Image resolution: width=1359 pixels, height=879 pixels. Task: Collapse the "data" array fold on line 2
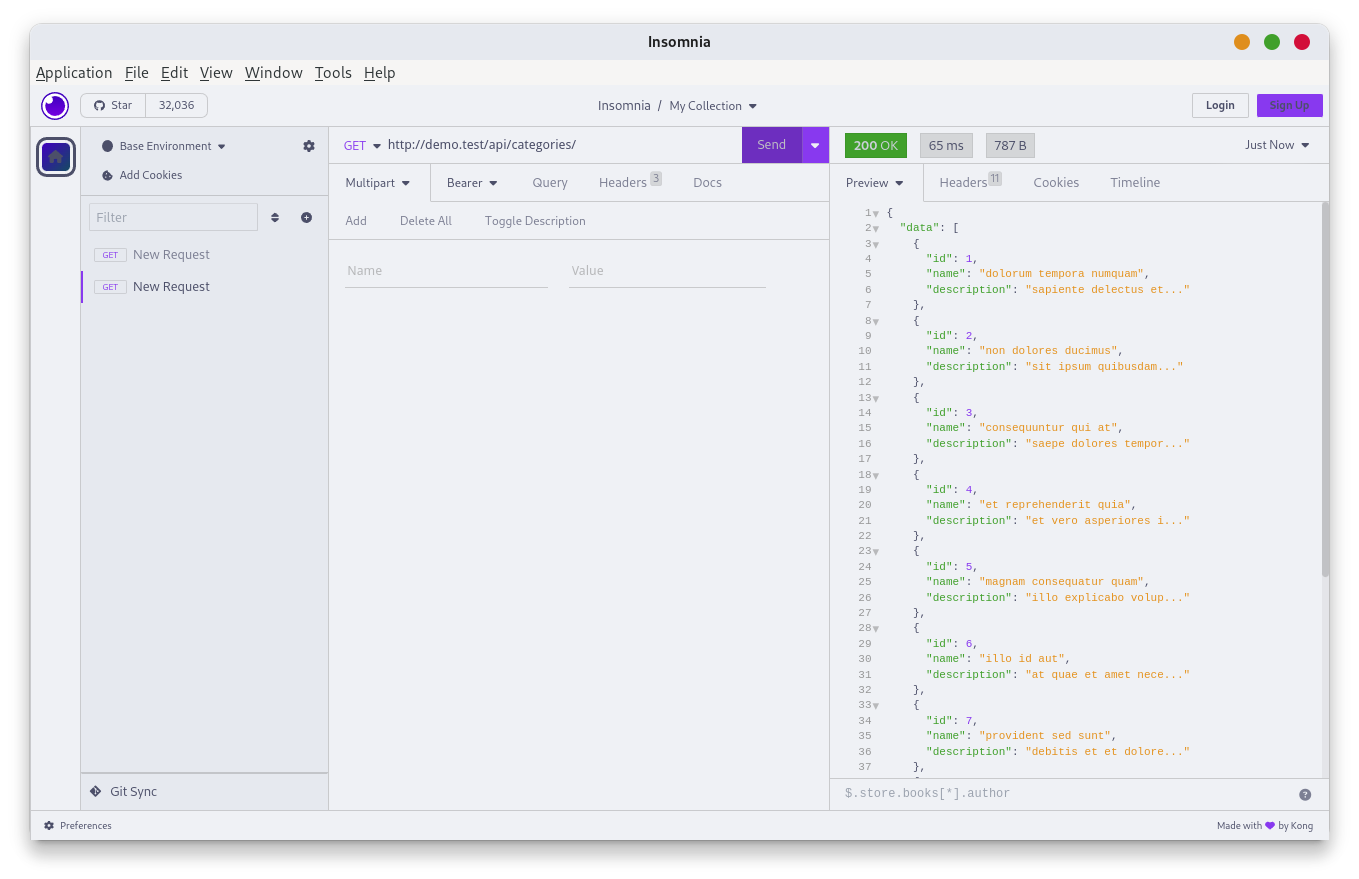[876, 229]
